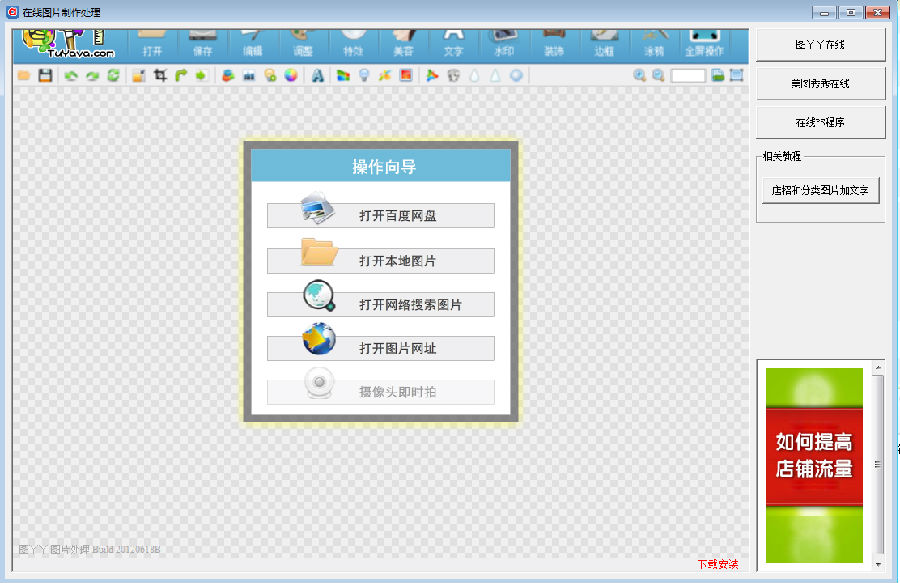
Task: Click the fit-to-screen icon at toolbar end
Action: coord(737,75)
